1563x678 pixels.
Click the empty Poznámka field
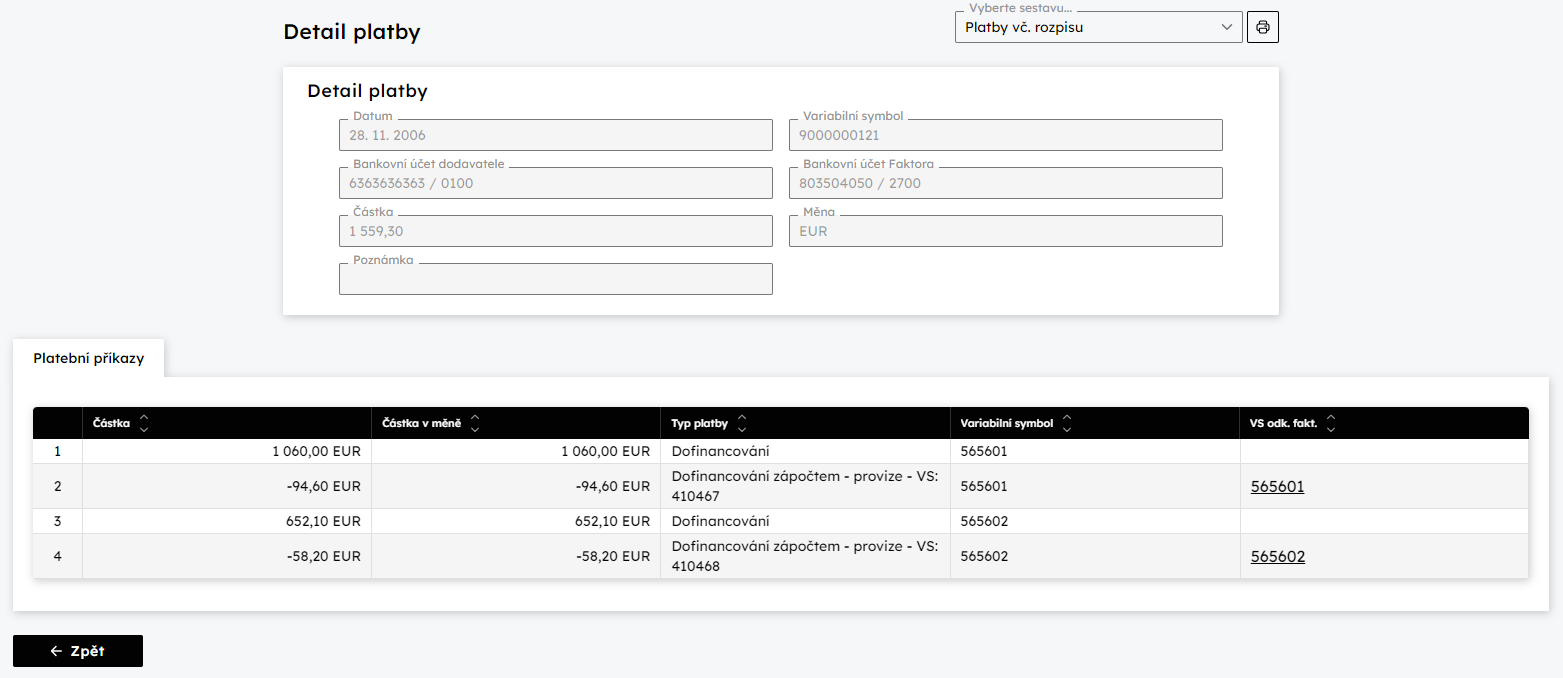coord(556,279)
